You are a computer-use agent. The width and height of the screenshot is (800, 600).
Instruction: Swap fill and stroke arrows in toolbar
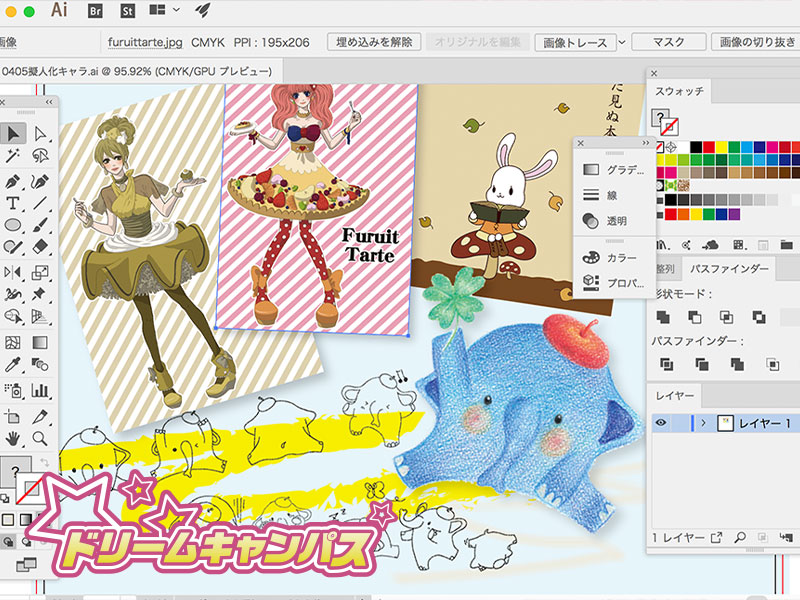pyautogui.click(x=45, y=463)
